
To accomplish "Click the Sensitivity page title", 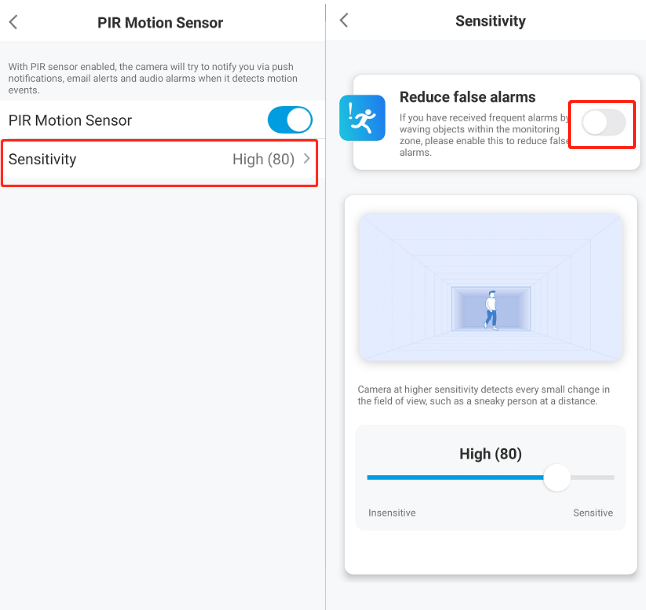I will (490, 21).
